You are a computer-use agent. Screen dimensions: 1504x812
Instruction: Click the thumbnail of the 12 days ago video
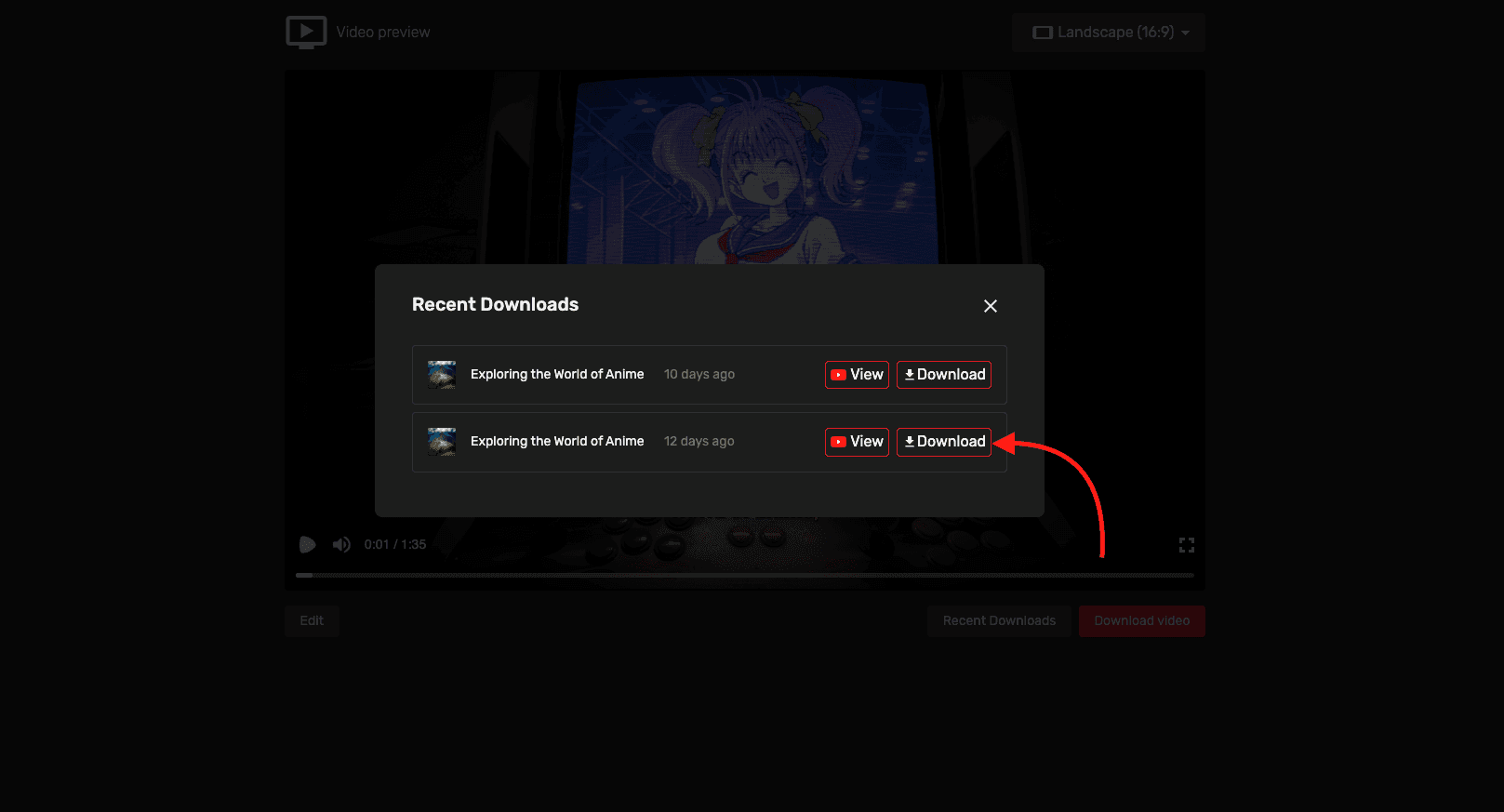point(442,442)
